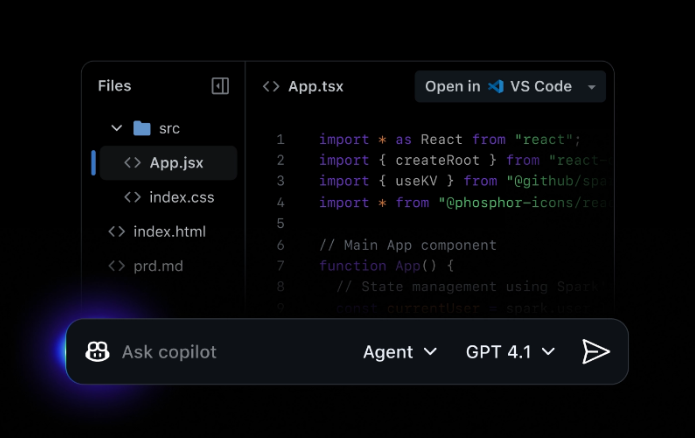
Task: Click the createRoot import line
Action: coord(465,160)
